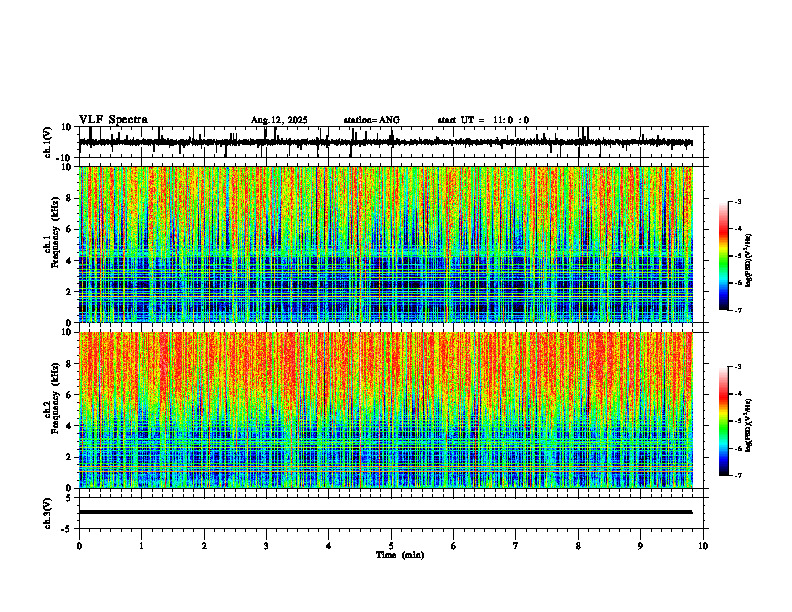Image resolution: width=792 pixels, height=612 pixels.
Task: Click time axis tick label "9"
Action: click(x=640, y=546)
